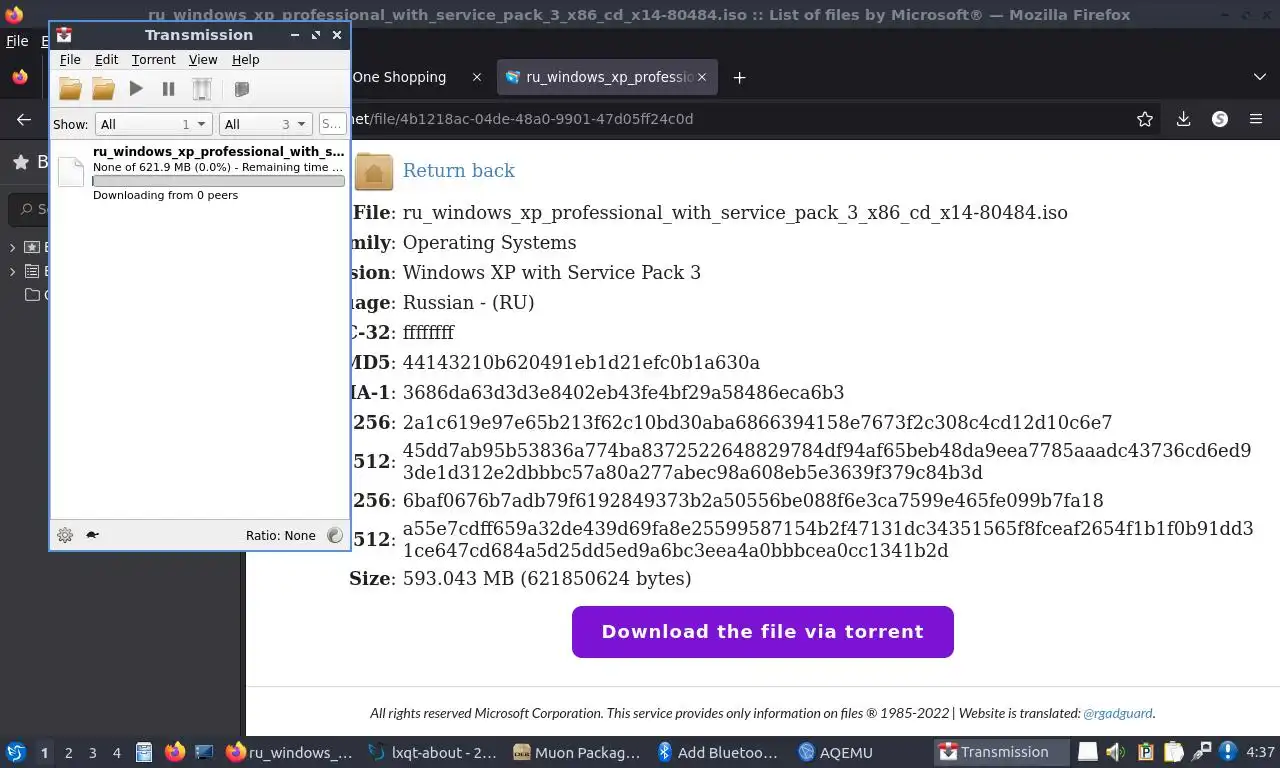The width and height of the screenshot is (1280, 768).
Task: Open the Show status filter dropdown (All 1)
Action: (153, 124)
